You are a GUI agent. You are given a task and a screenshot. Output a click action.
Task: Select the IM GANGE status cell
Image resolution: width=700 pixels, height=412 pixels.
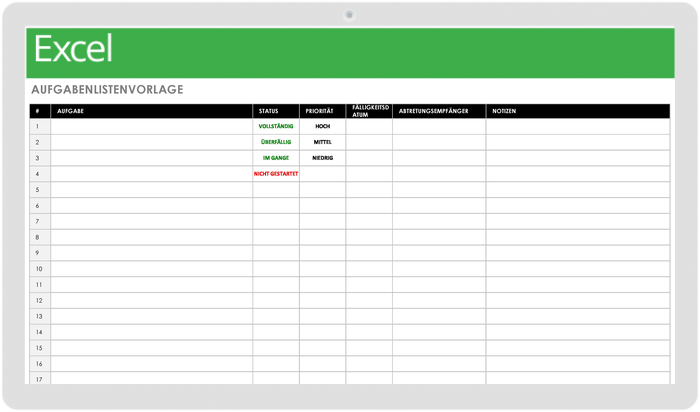click(276, 158)
